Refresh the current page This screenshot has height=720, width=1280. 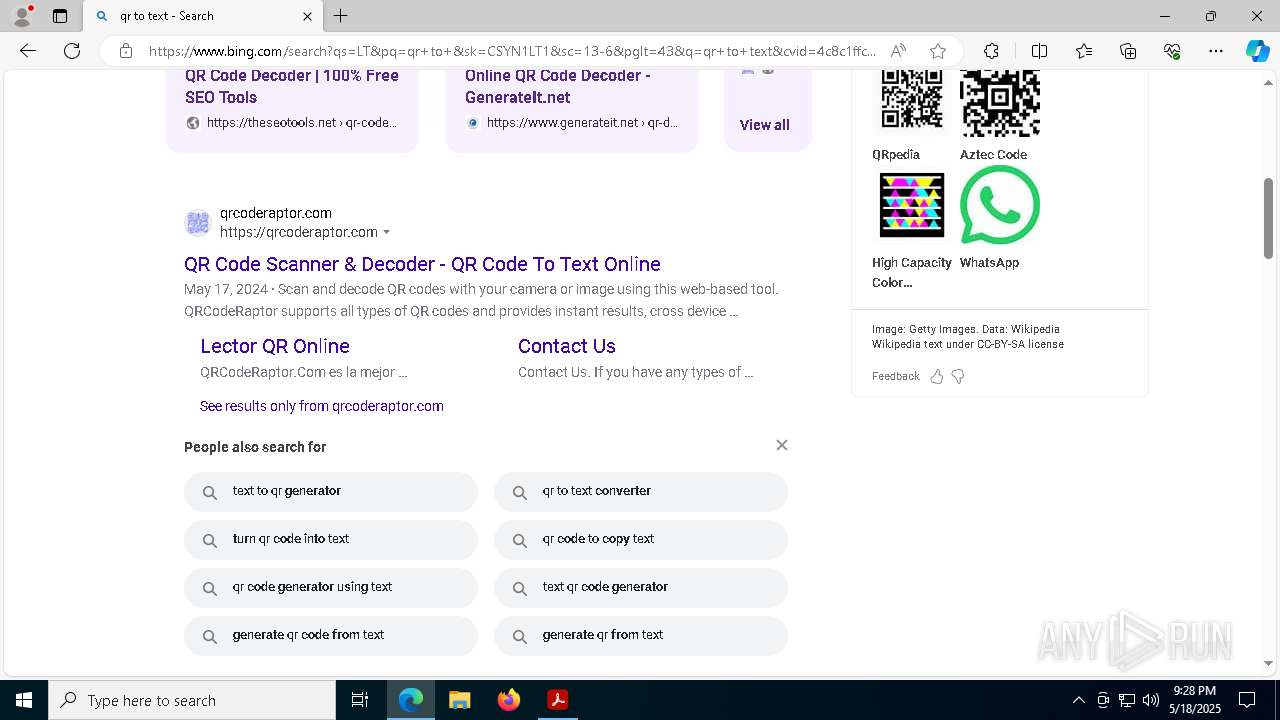[x=72, y=51]
